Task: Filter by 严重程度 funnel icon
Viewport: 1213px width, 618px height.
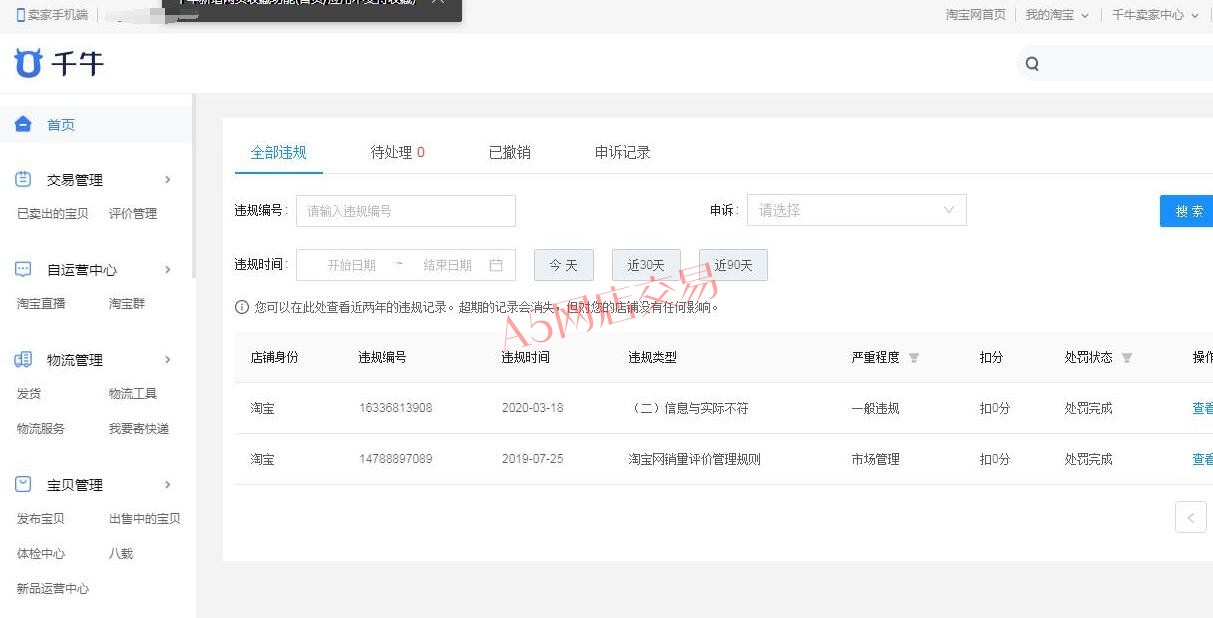Action: [x=913, y=358]
